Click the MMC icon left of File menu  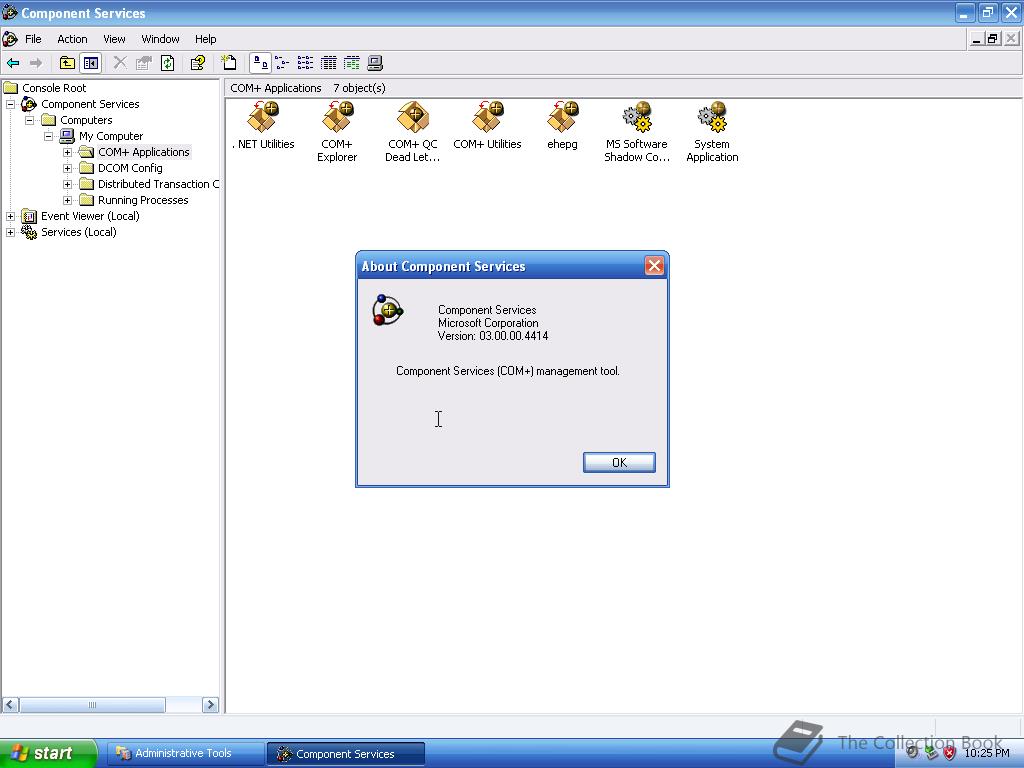10,39
